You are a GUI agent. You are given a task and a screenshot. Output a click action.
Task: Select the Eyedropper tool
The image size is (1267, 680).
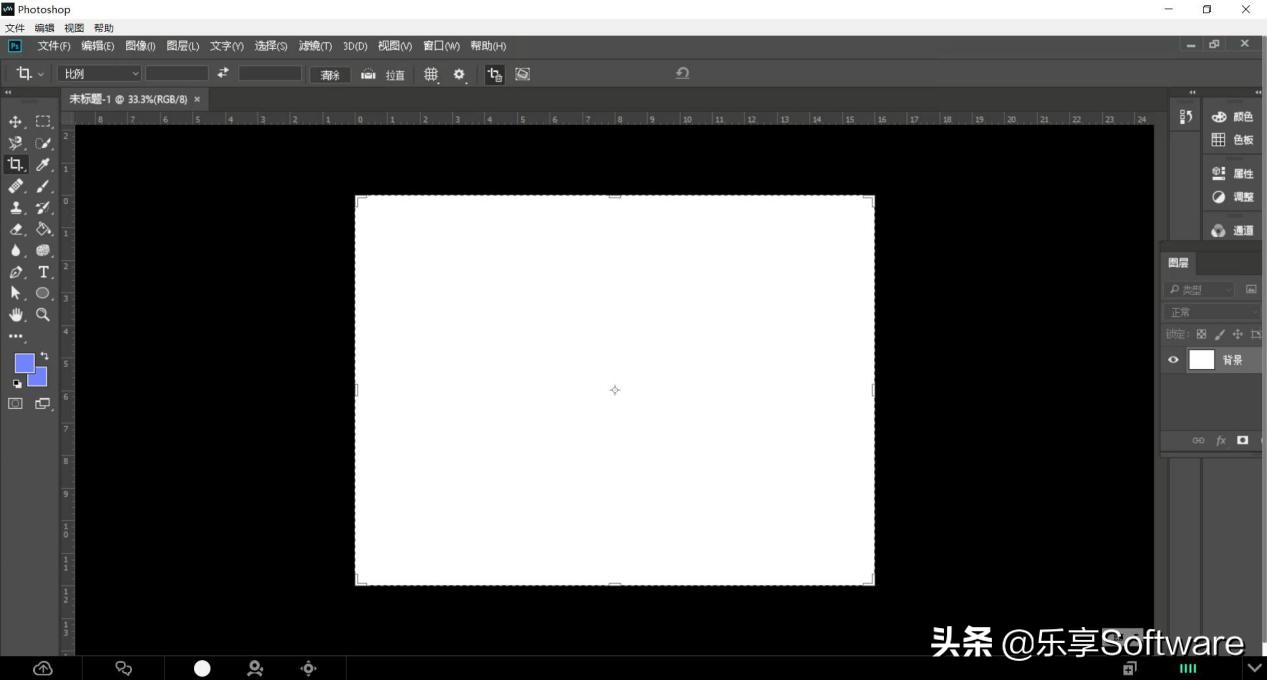pos(43,164)
